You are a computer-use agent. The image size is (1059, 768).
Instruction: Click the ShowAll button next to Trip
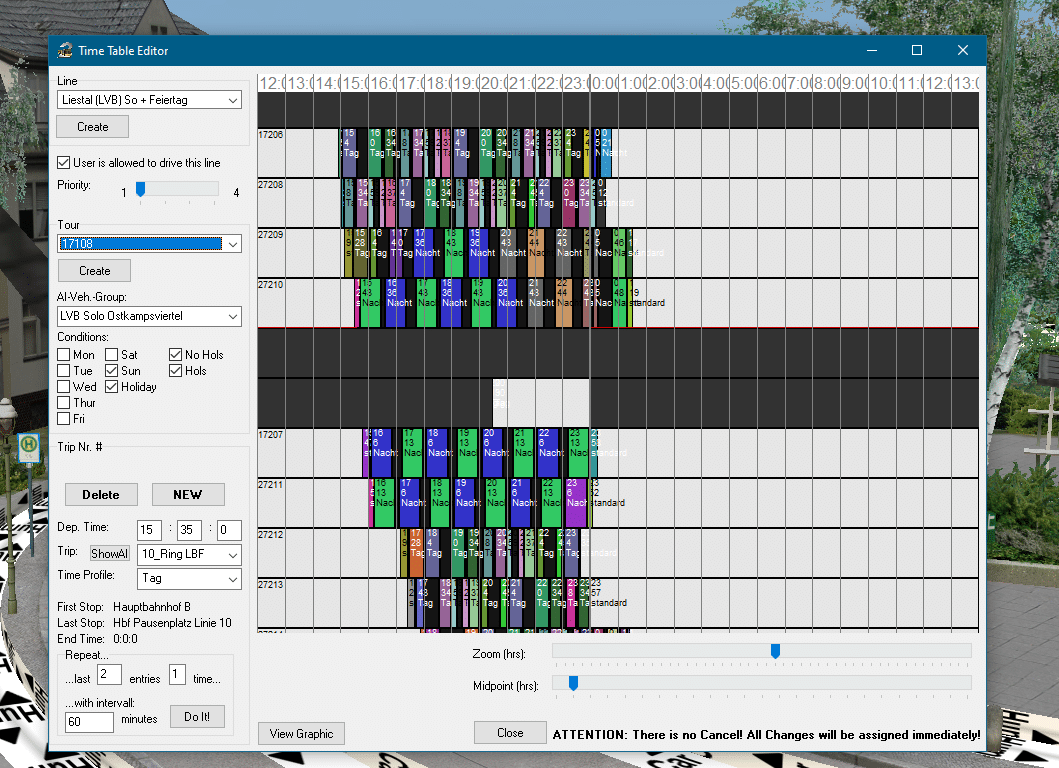point(110,554)
